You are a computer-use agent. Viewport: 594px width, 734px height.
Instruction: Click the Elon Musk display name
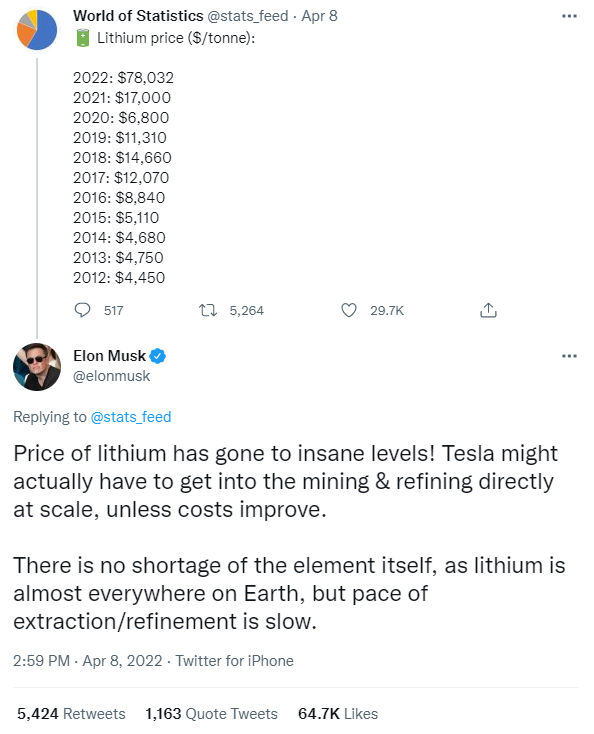[110, 356]
